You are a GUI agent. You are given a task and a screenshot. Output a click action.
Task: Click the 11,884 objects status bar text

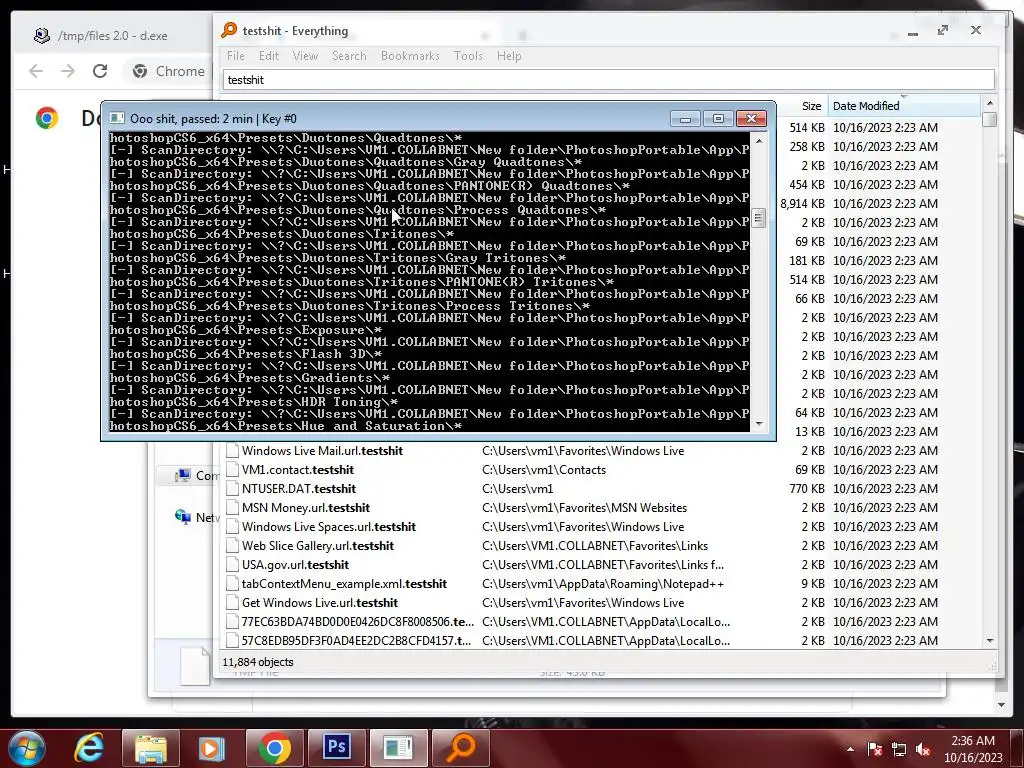(x=258, y=662)
